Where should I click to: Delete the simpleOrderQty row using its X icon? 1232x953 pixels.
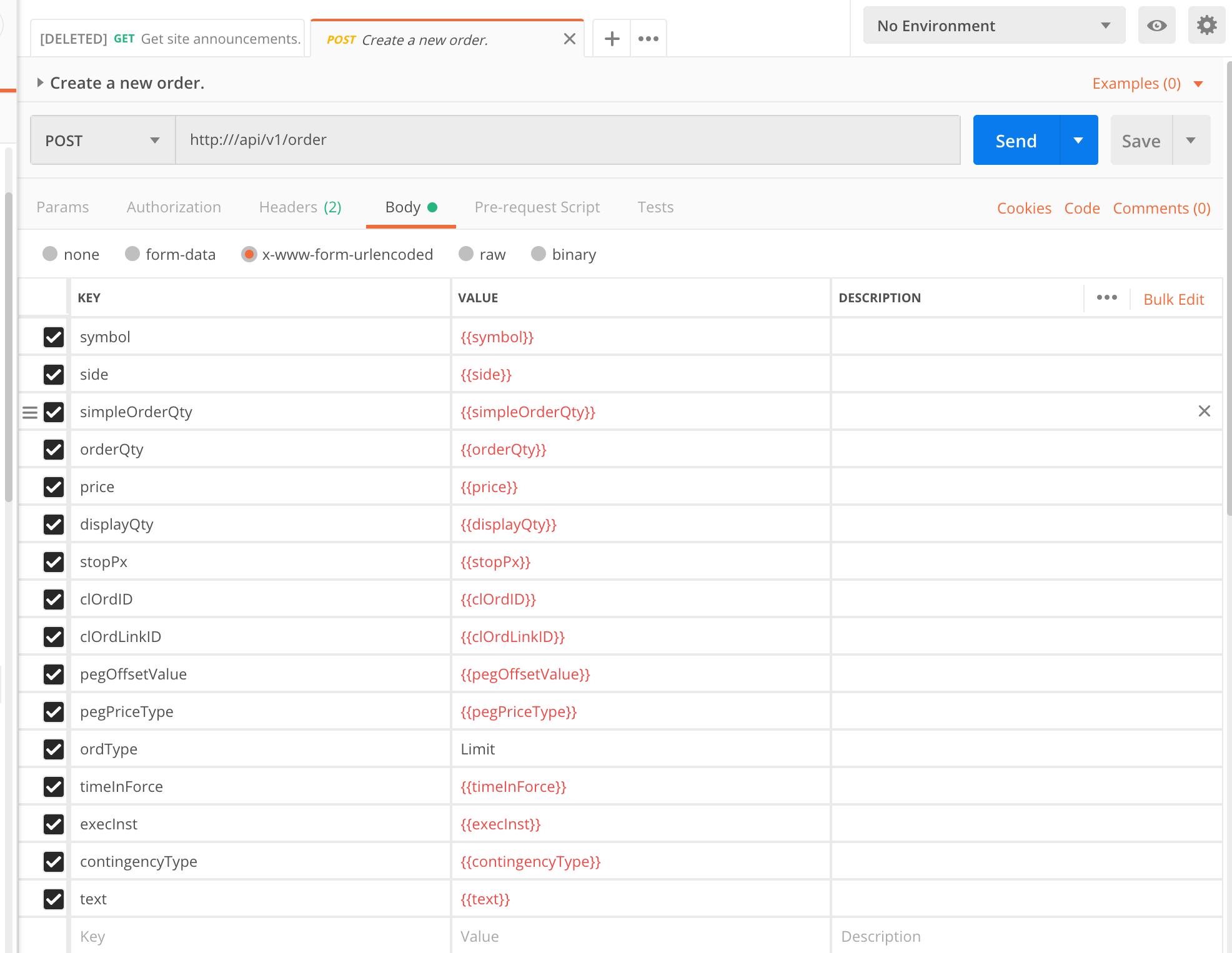pyautogui.click(x=1205, y=412)
